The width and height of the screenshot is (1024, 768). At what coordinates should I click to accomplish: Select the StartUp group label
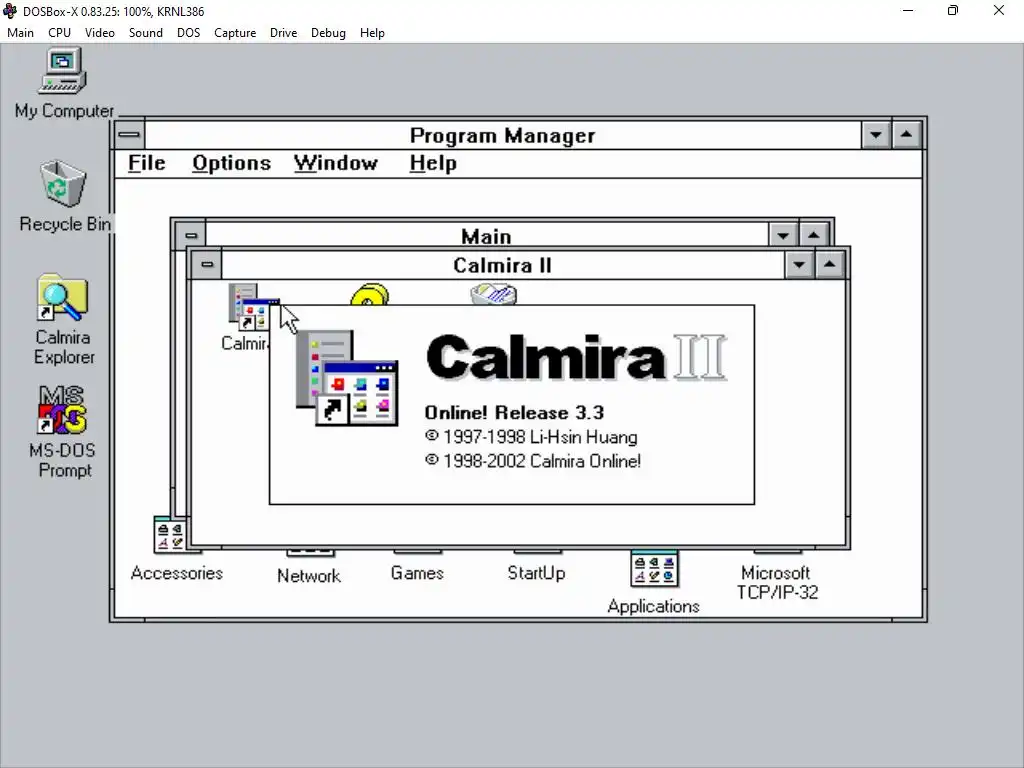[536, 573]
